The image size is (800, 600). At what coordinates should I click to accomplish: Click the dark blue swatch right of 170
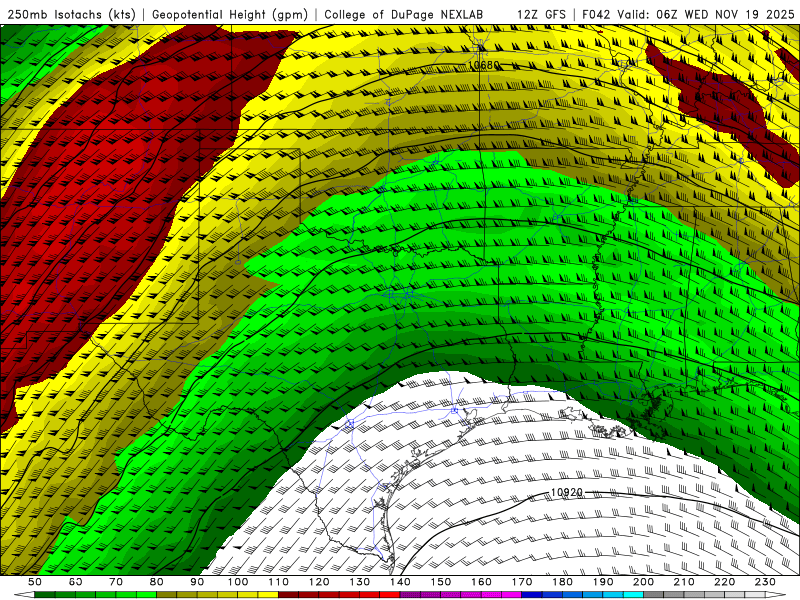click(532, 595)
